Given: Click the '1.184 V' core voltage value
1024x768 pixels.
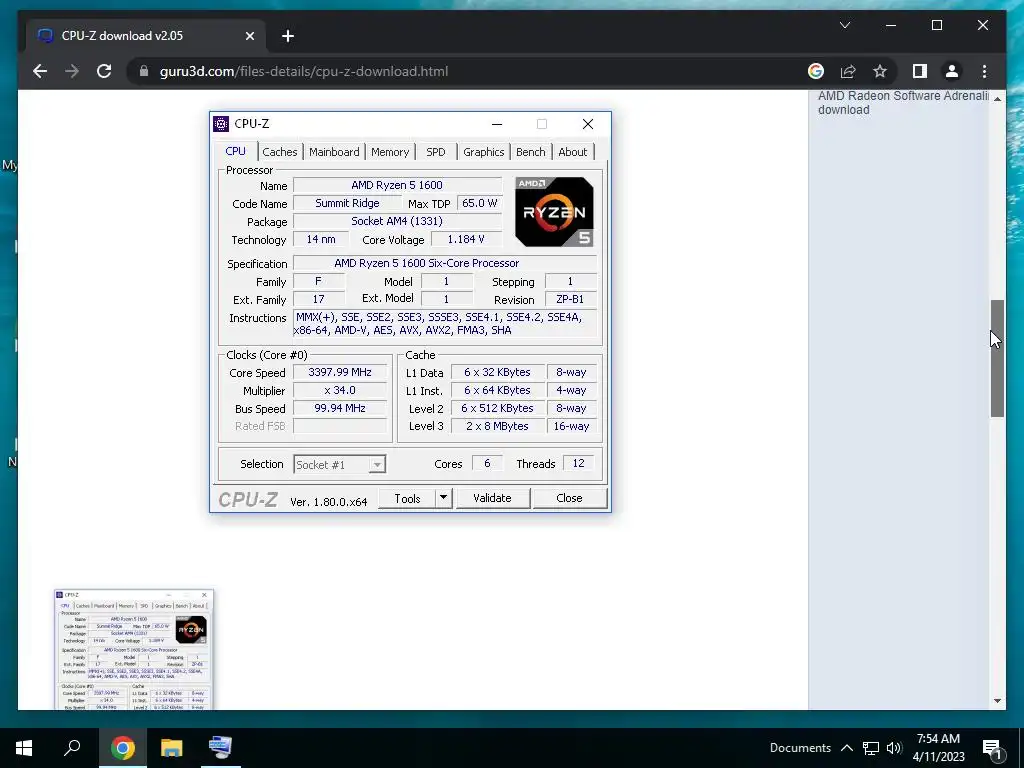Looking at the screenshot, I should point(466,240).
